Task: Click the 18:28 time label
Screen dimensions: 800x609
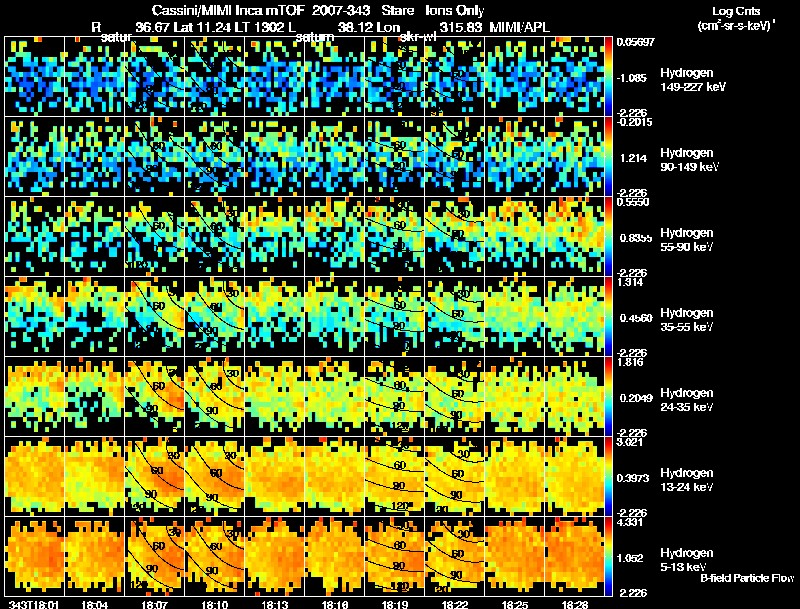Action: [x=575, y=604]
